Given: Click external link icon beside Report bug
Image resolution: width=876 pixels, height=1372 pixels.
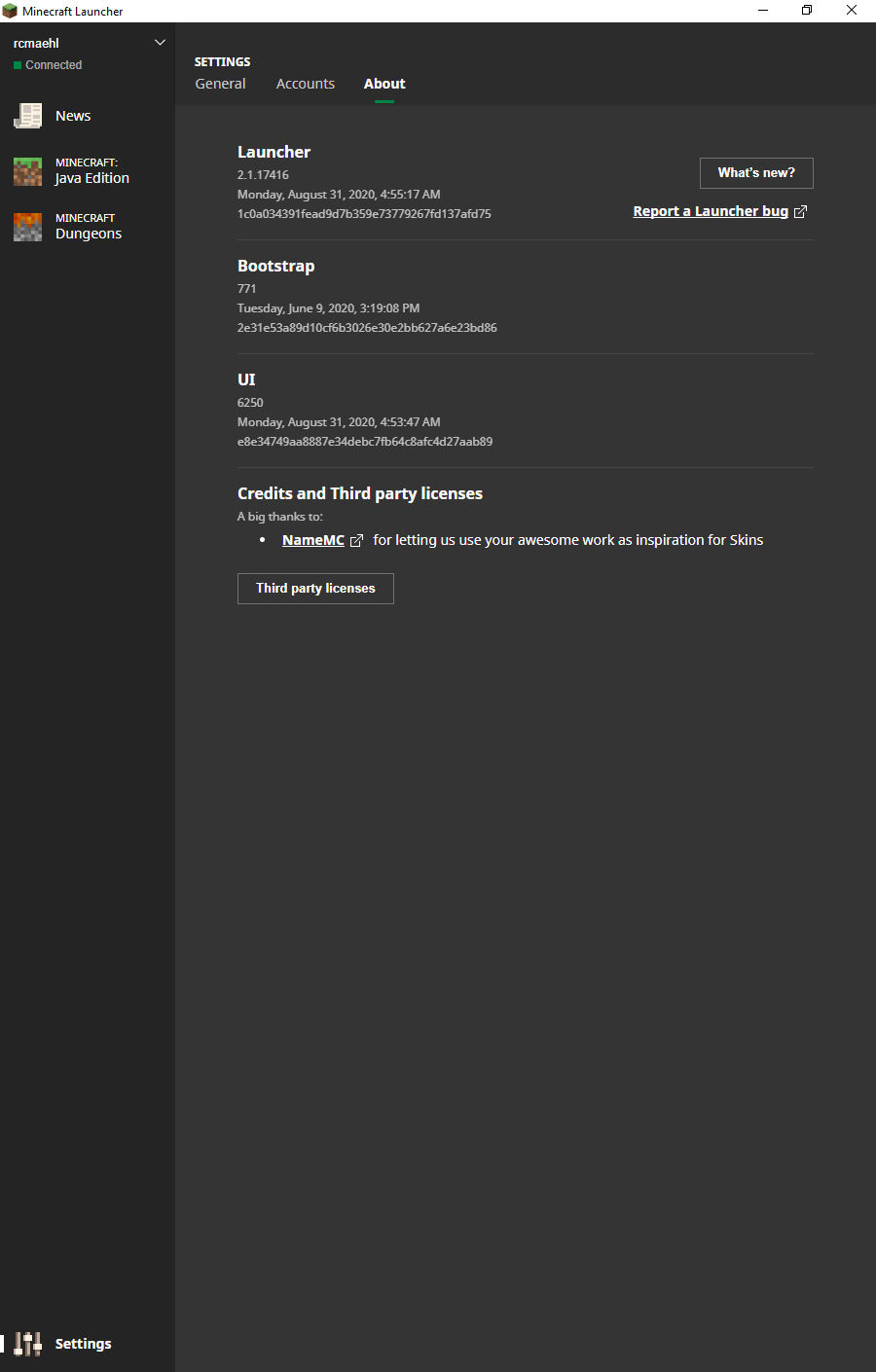Looking at the screenshot, I should [800, 212].
